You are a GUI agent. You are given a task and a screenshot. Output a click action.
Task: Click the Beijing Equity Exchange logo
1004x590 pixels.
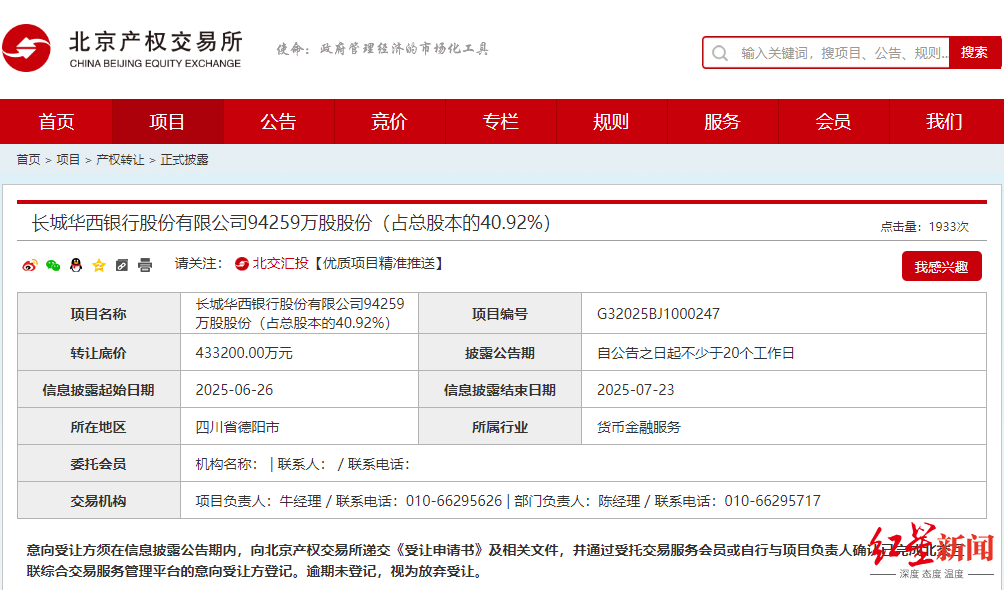point(122,49)
